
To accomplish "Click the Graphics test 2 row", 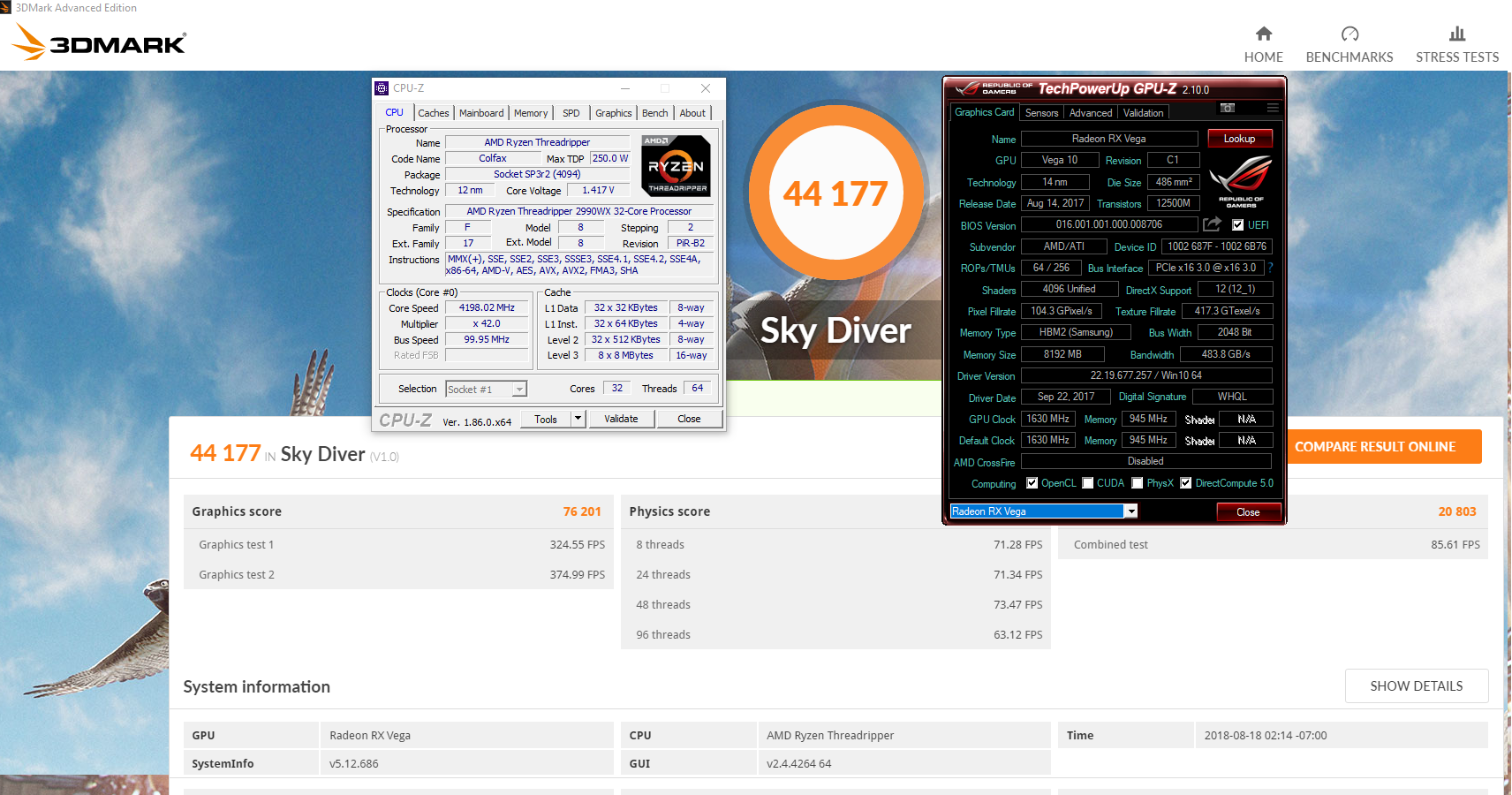I will (398, 575).
